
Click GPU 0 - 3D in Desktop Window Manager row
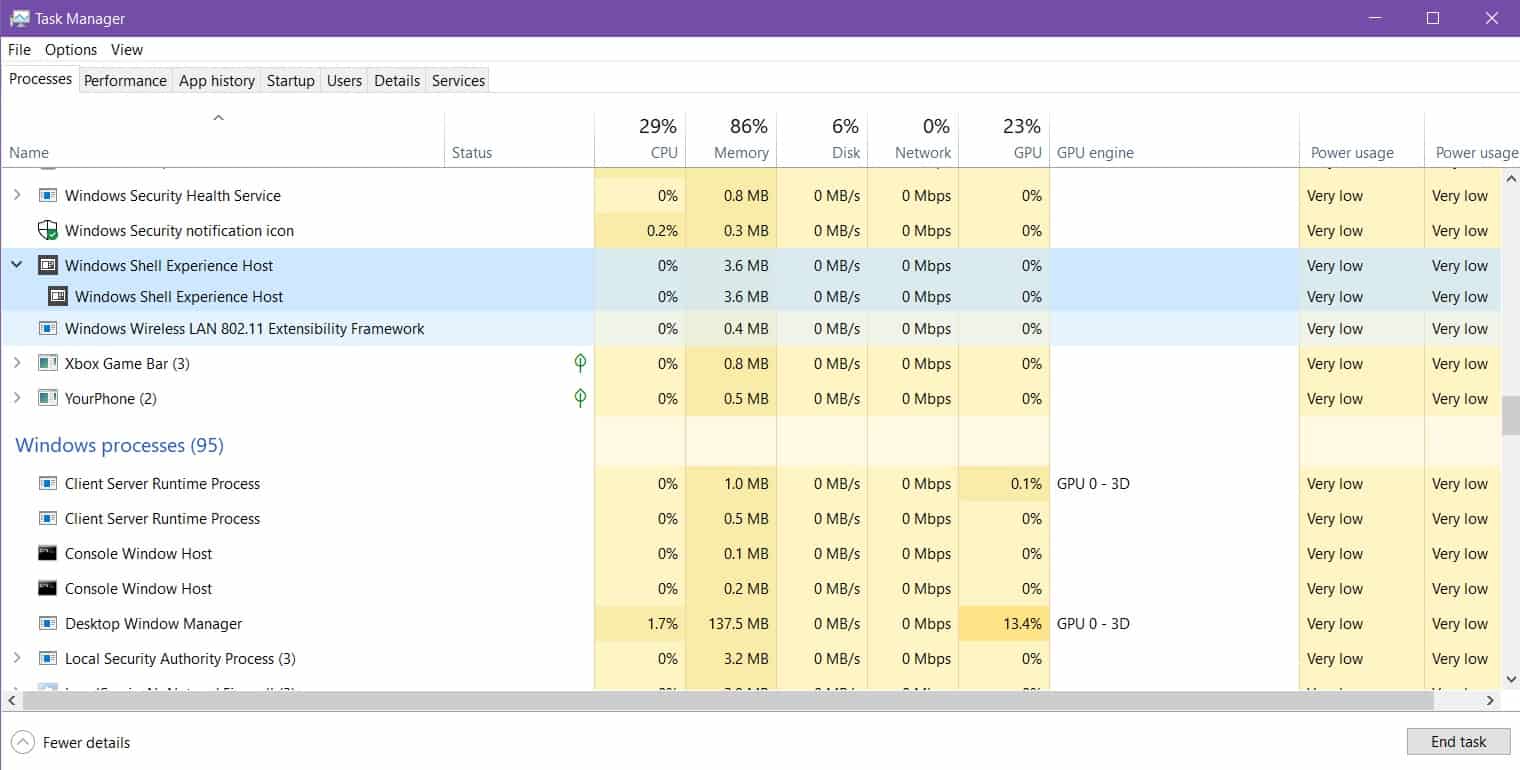click(x=1093, y=624)
